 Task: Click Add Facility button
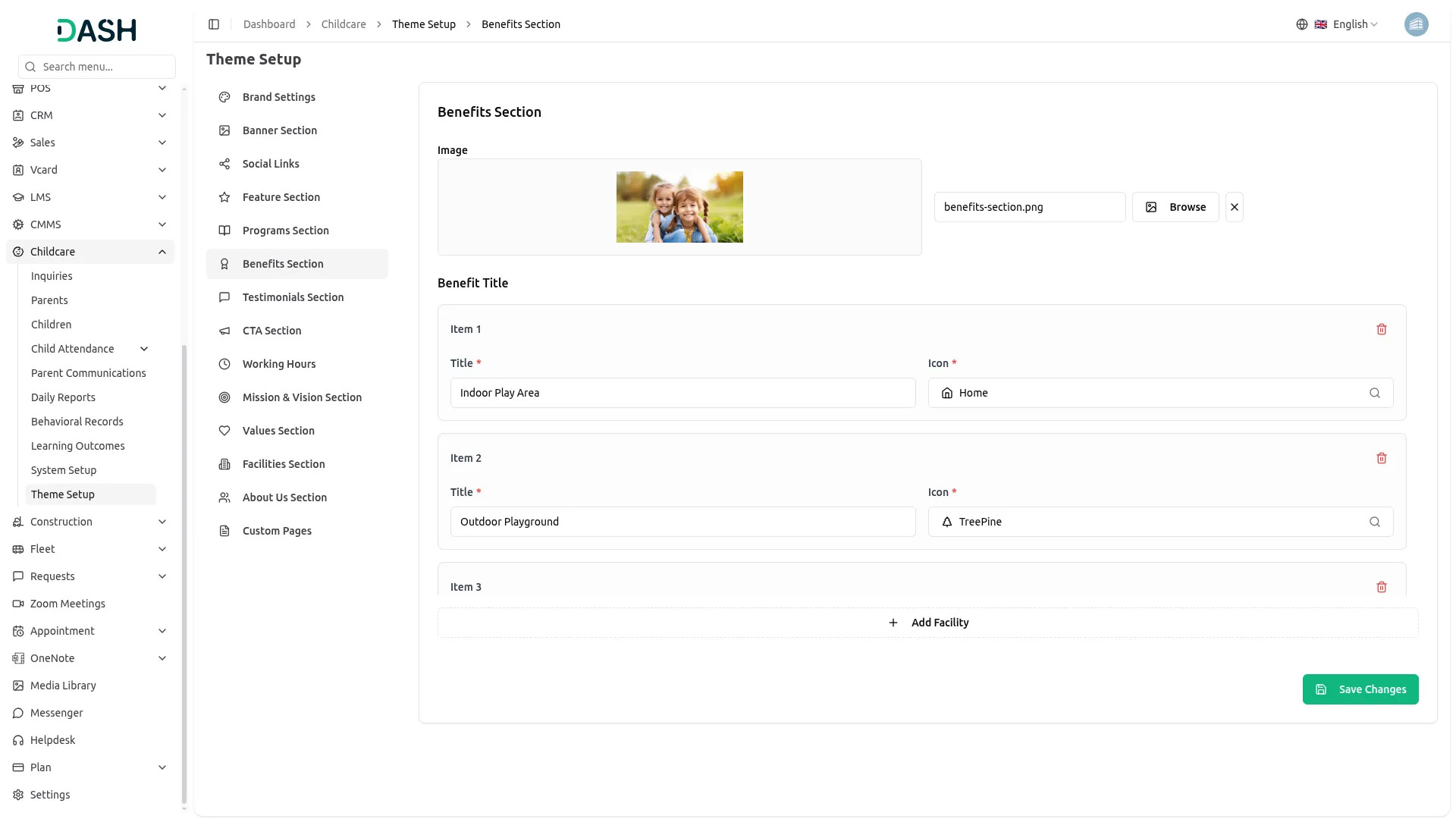pos(927,623)
